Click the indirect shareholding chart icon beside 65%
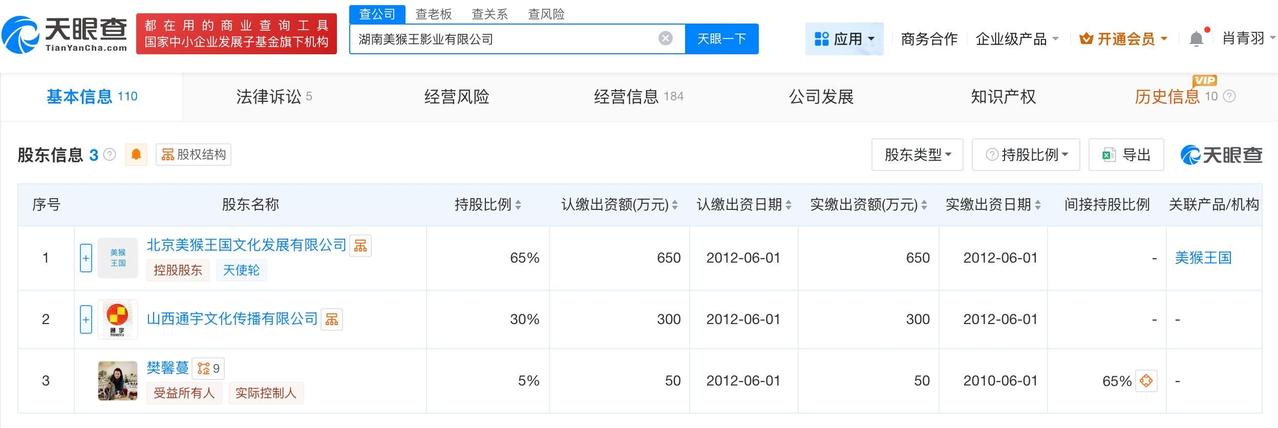This screenshot has height=428, width=1278. coord(1147,381)
